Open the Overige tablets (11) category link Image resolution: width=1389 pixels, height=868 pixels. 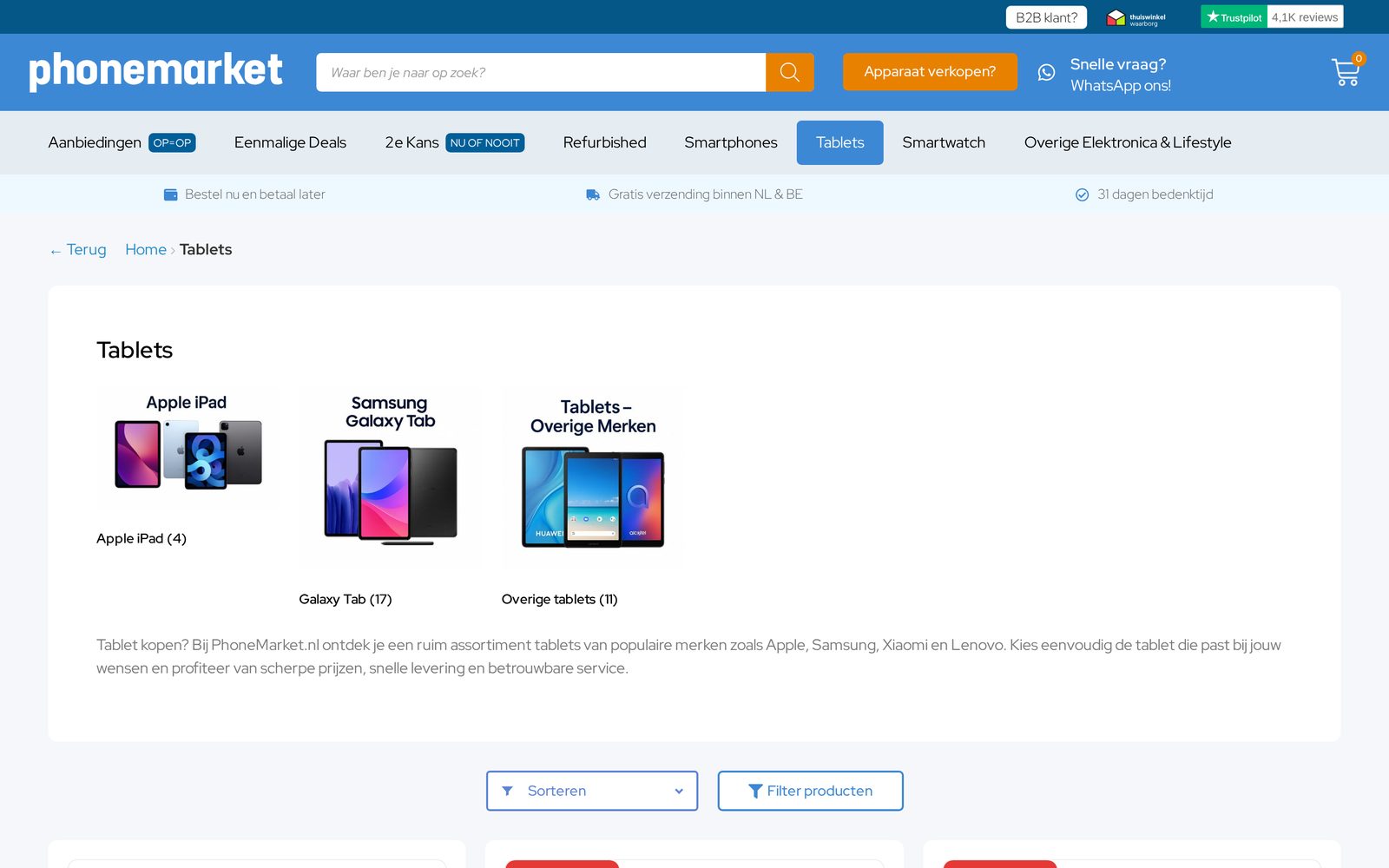pos(559,599)
